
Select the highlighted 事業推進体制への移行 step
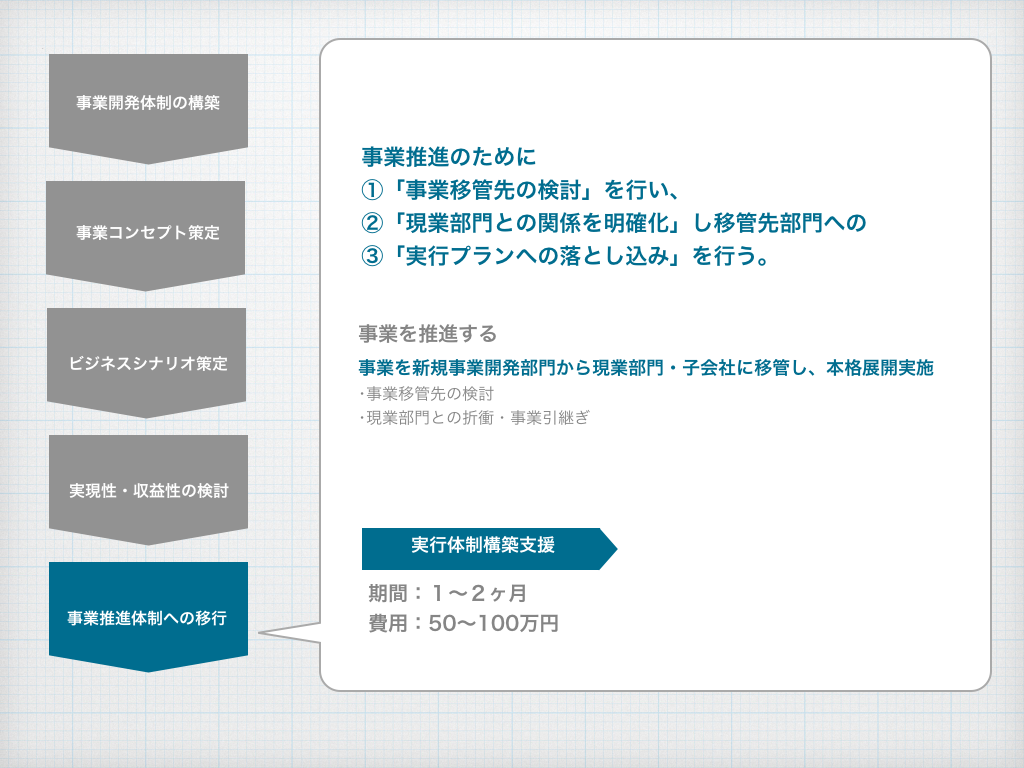(148, 616)
